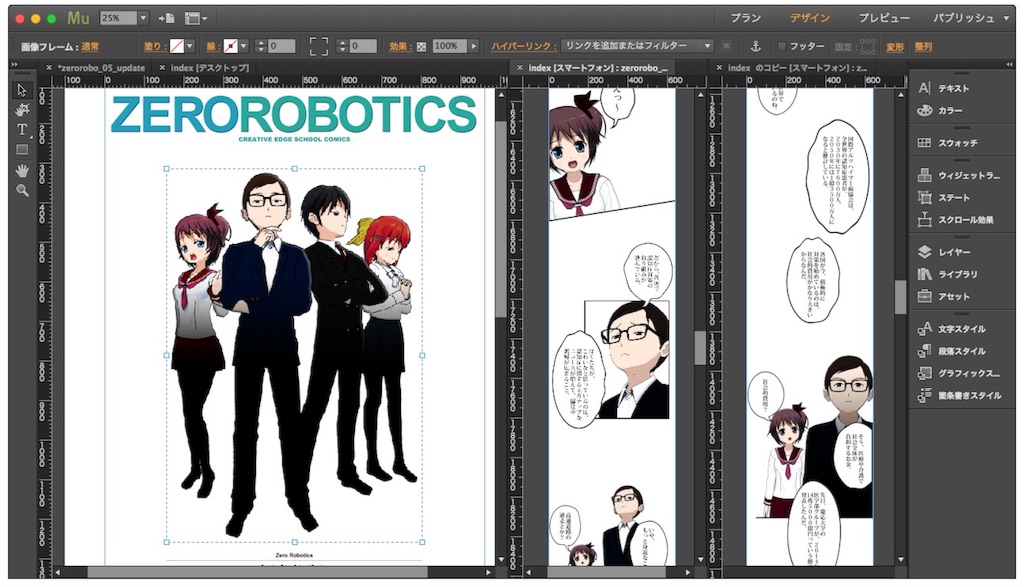Close the index [デスクトップ] tab
This screenshot has width=1024, height=587.
click(x=162, y=67)
